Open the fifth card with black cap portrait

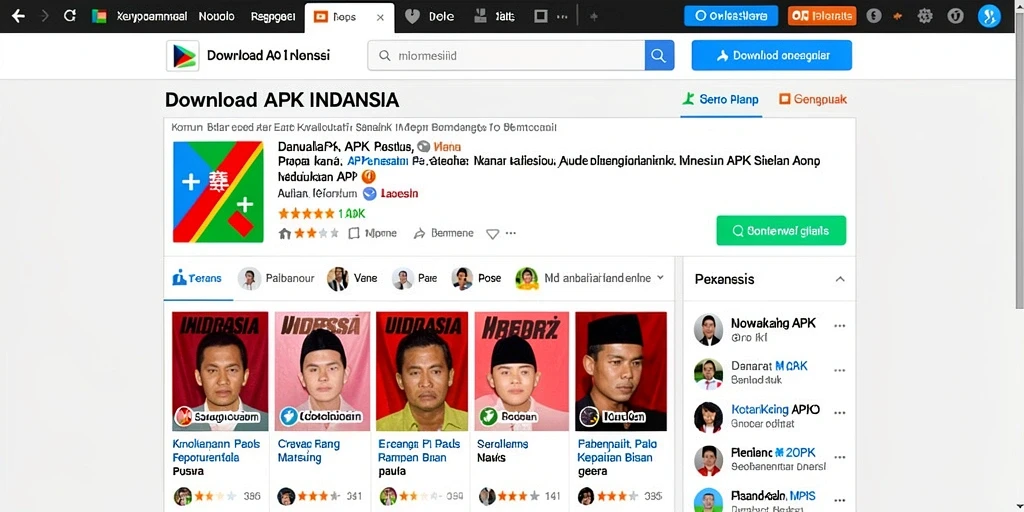(620, 371)
